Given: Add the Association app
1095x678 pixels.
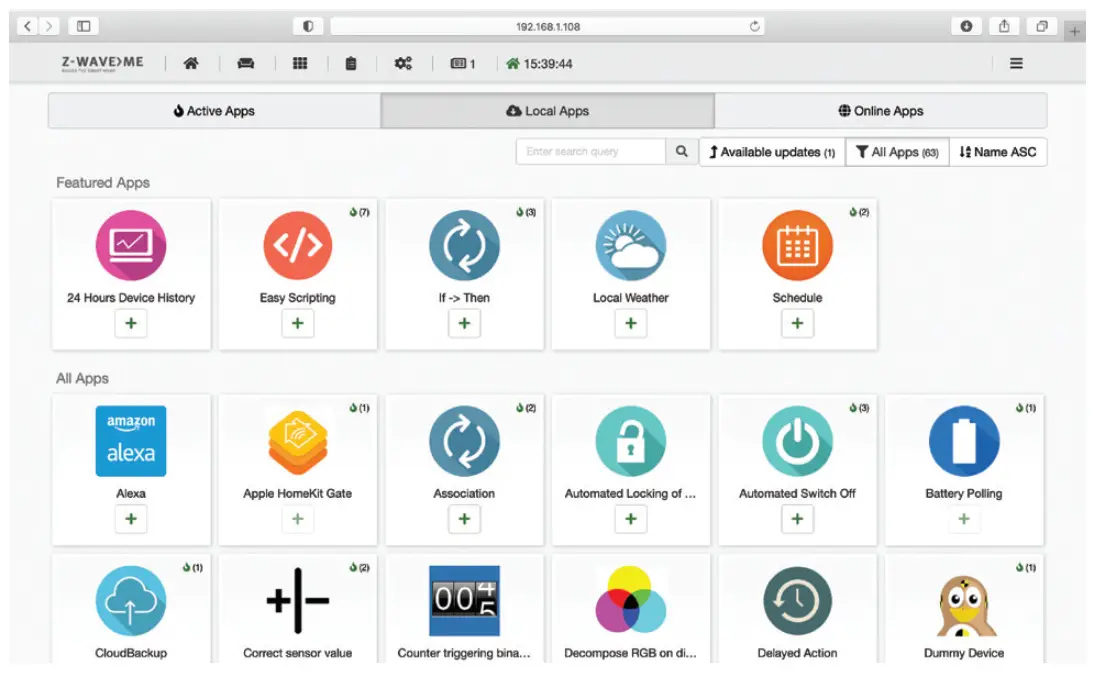Looking at the screenshot, I should 464,519.
